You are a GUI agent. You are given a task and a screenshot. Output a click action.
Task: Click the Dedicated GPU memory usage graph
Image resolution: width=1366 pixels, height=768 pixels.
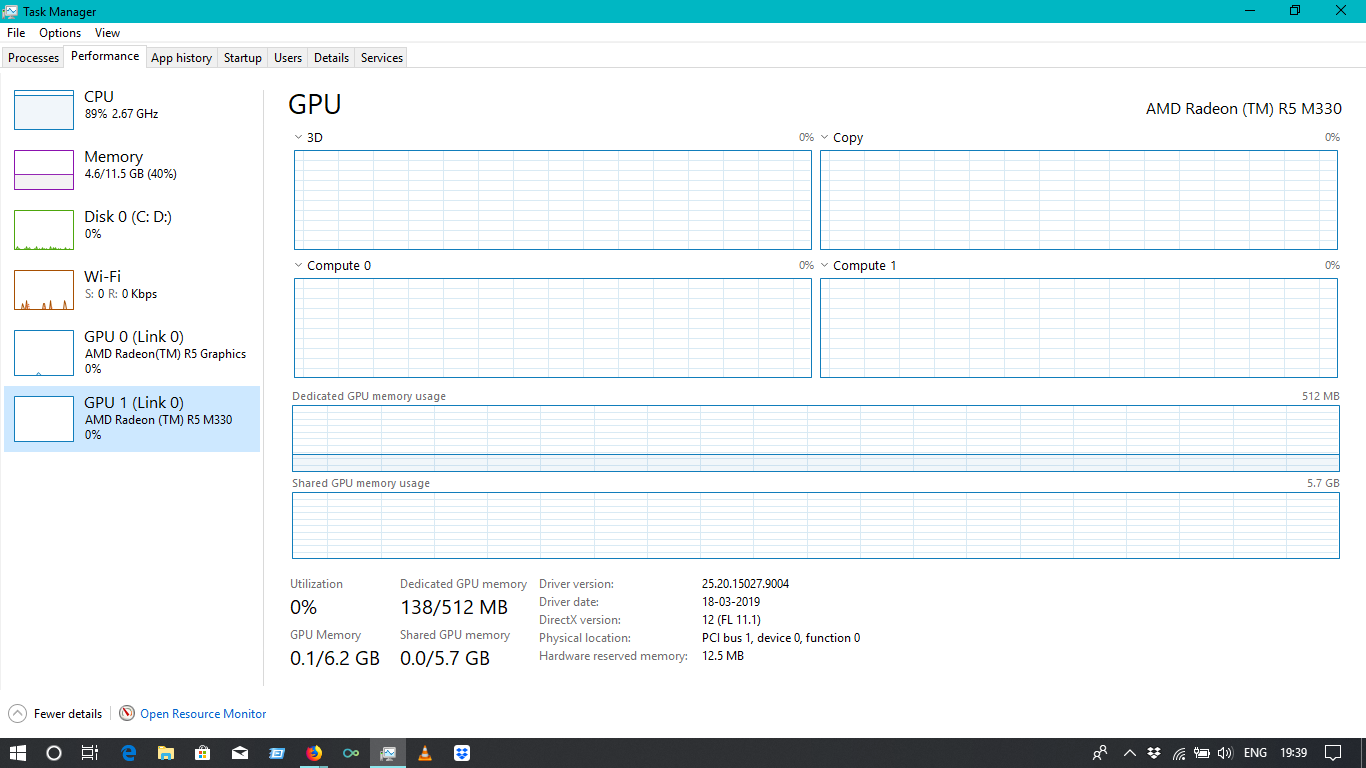coord(816,438)
